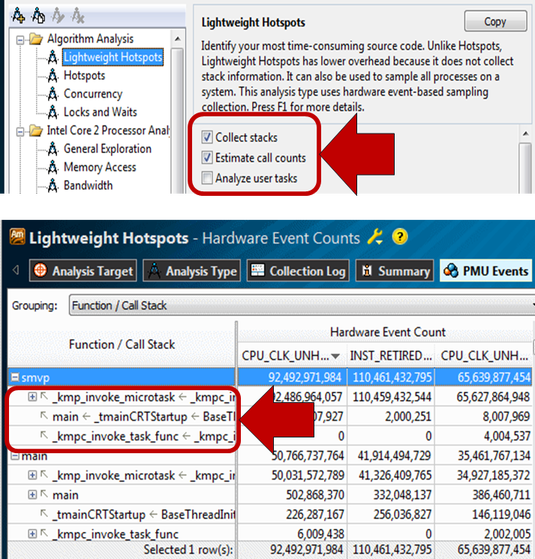Screen dimensions: 535x559
Task: Open the Grouping Function / Call Stack dropdown
Action: click(302, 305)
